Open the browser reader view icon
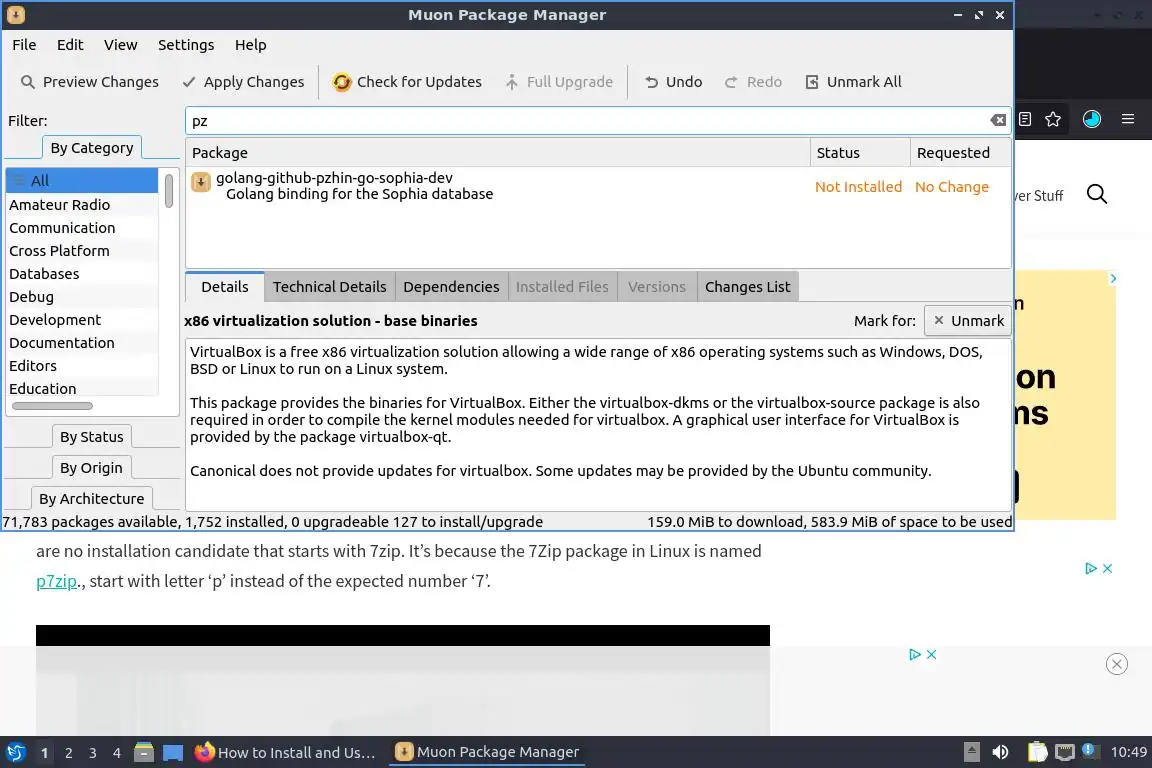Screen dimensions: 1152x768 tap(1025, 119)
